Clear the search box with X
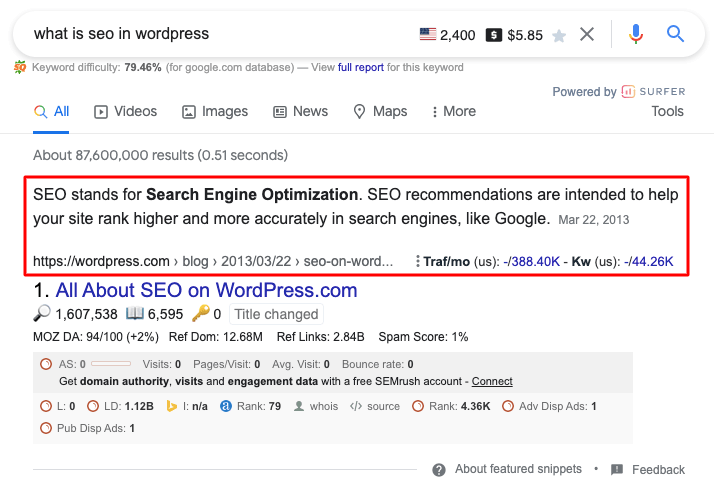 coord(587,34)
